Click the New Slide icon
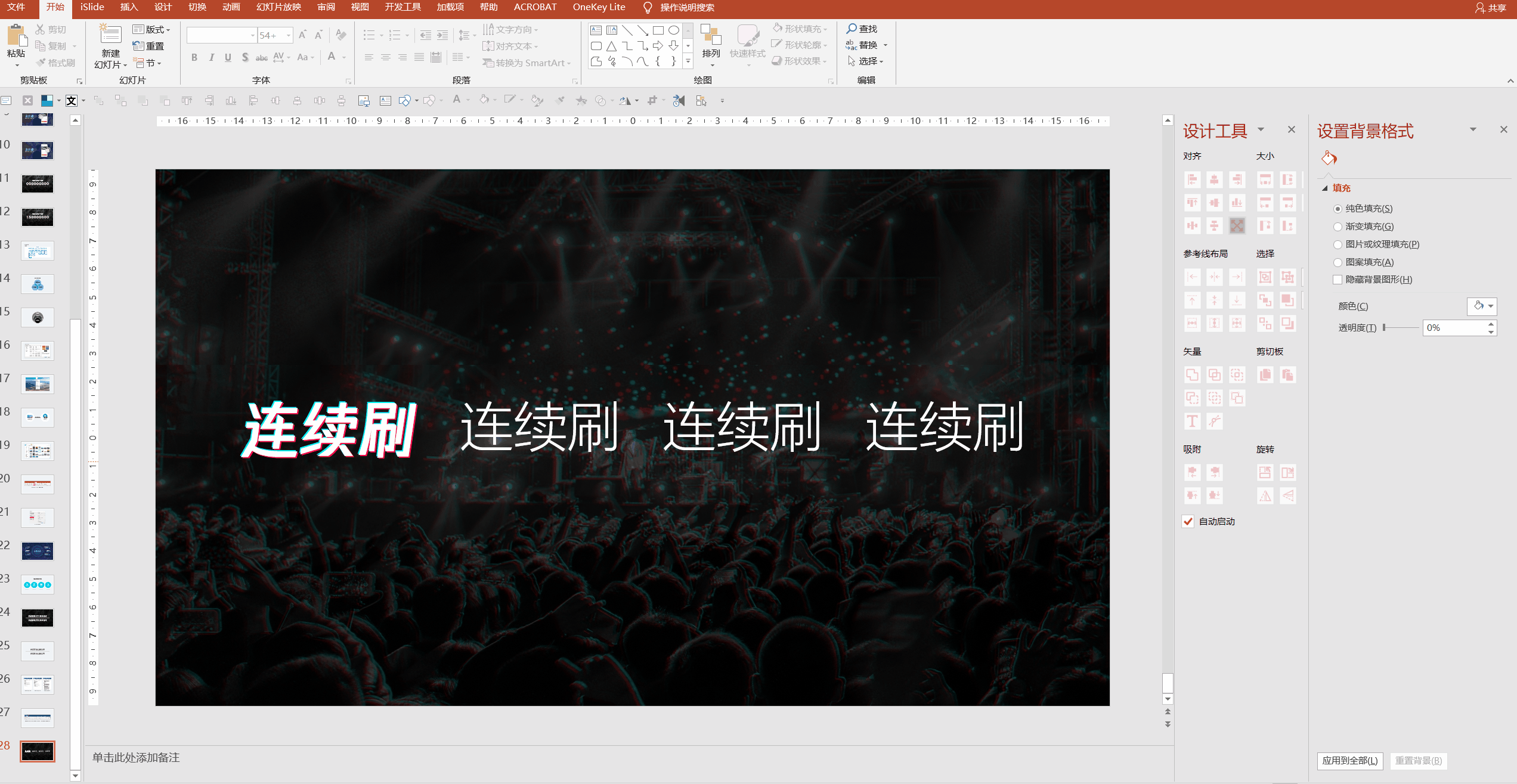The height and width of the screenshot is (784, 1517). click(110, 35)
